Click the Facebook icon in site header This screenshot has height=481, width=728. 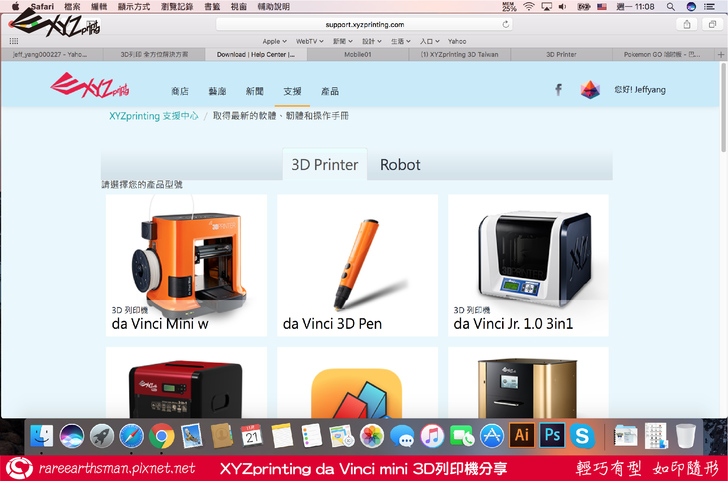coord(559,89)
